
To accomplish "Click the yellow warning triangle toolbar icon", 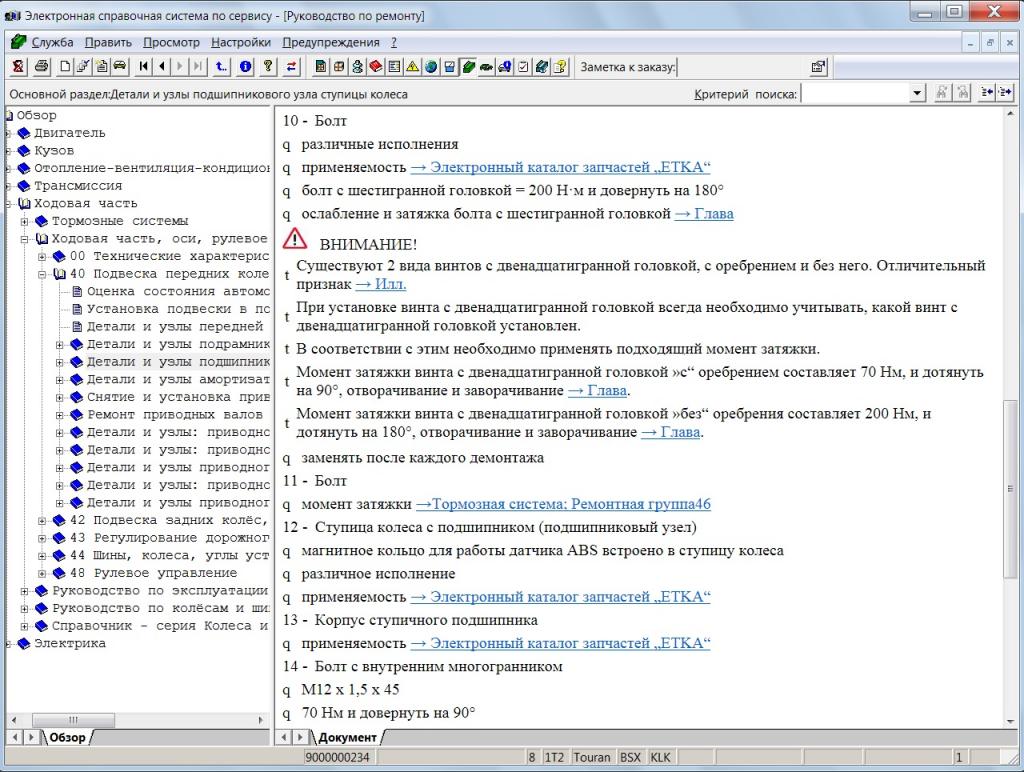I will click(x=413, y=67).
